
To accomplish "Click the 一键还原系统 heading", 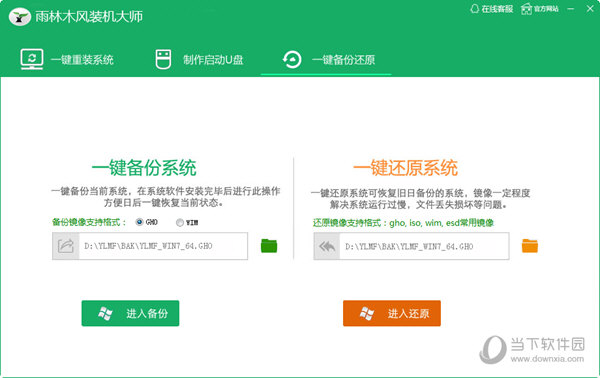I will pyautogui.click(x=405, y=168).
